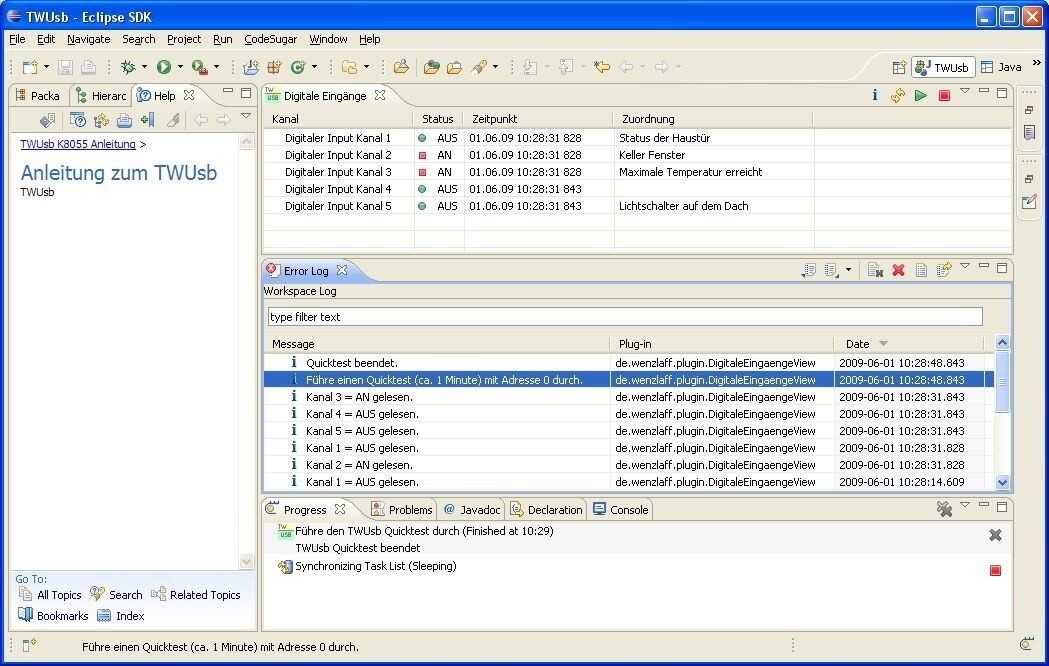Click Clear Log Viewer icon in Error Log
Screen dimensions: 1049x666
point(875,270)
